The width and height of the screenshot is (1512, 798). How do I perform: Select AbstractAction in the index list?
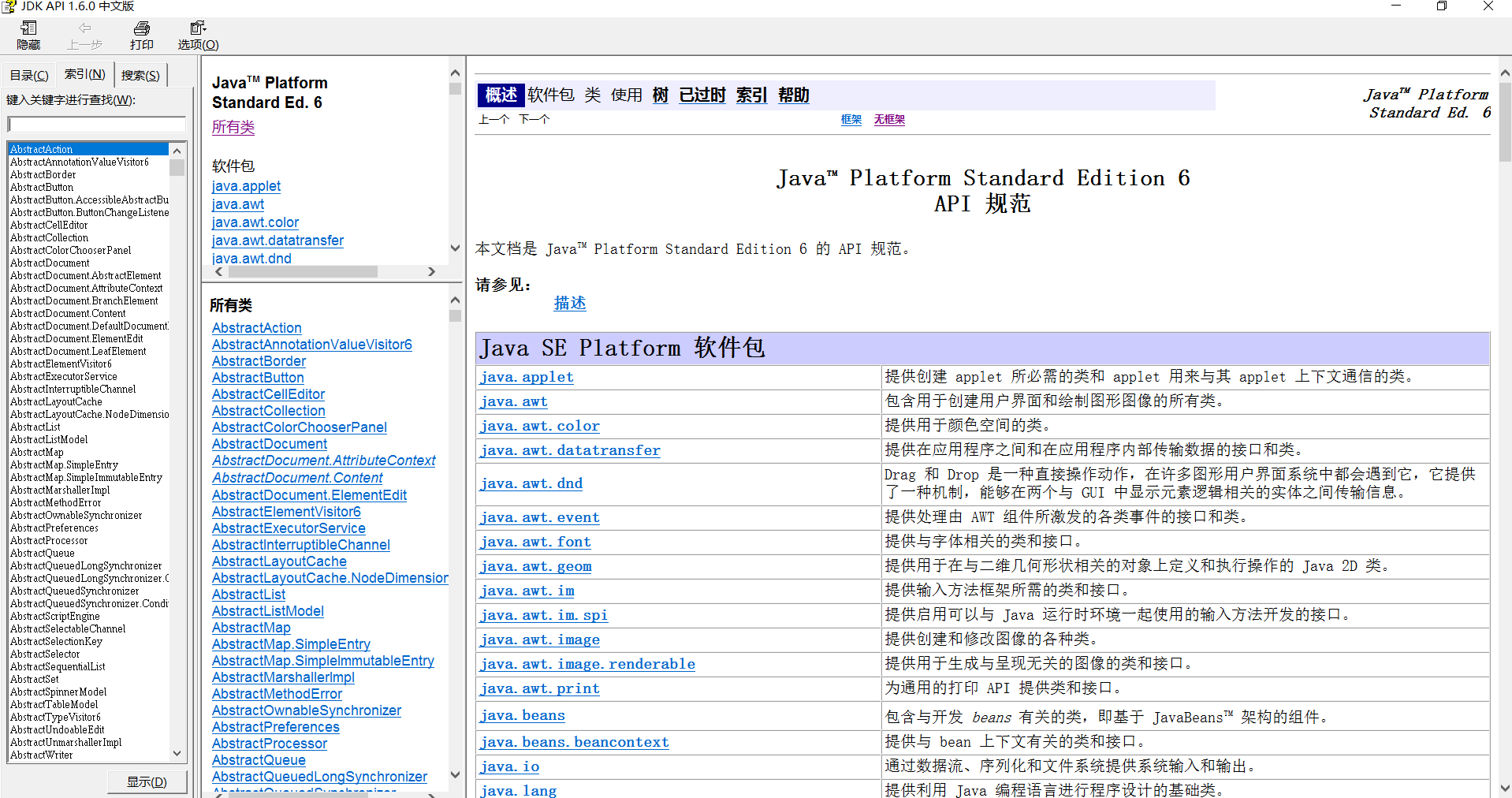point(88,149)
